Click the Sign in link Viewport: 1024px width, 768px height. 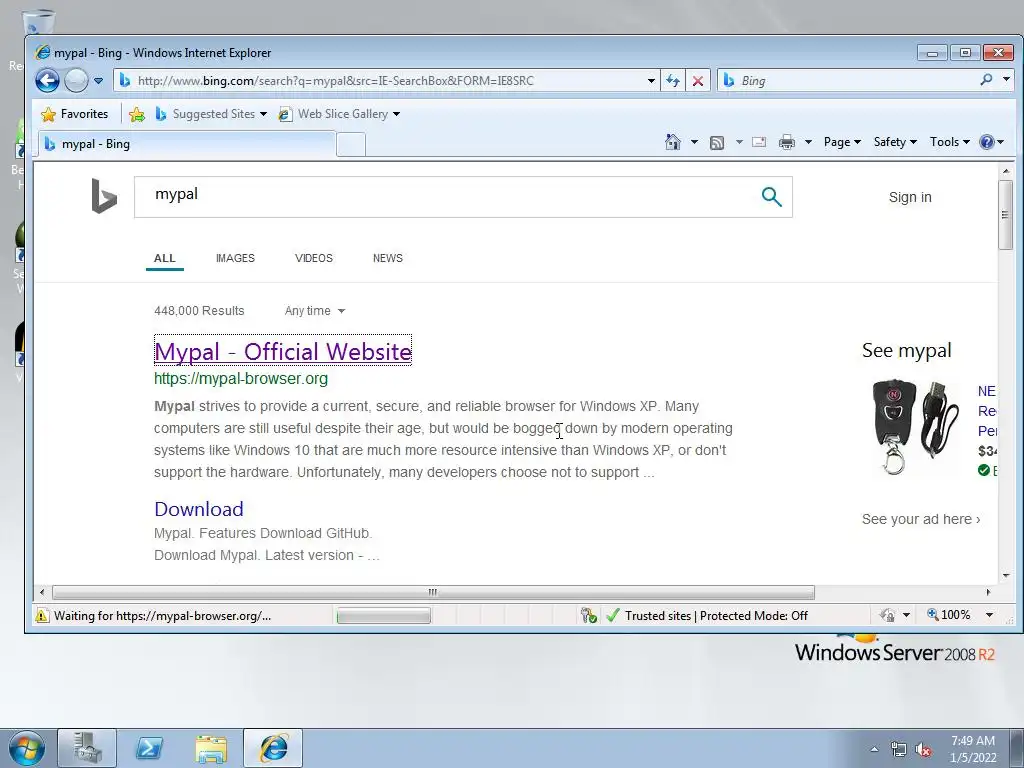[x=910, y=197]
